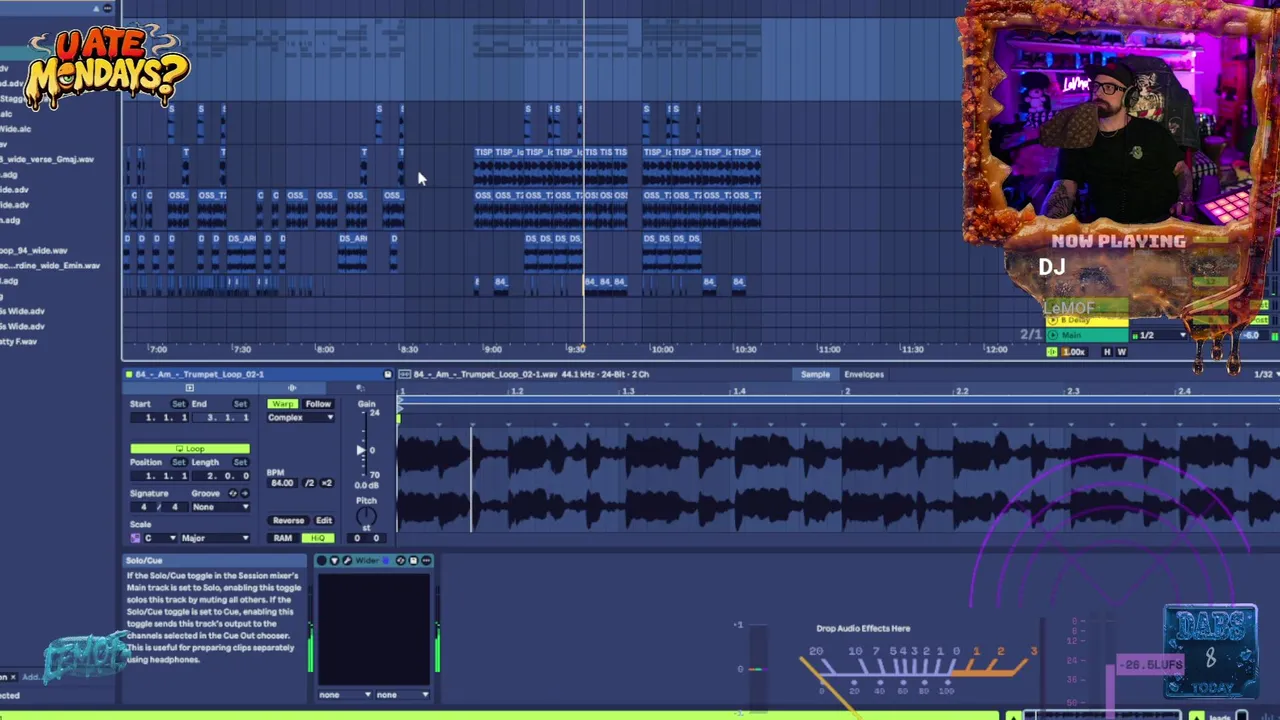Viewport: 1280px width, 720px height.
Task: Double the tempo with ×2 button
Action: coord(326,483)
